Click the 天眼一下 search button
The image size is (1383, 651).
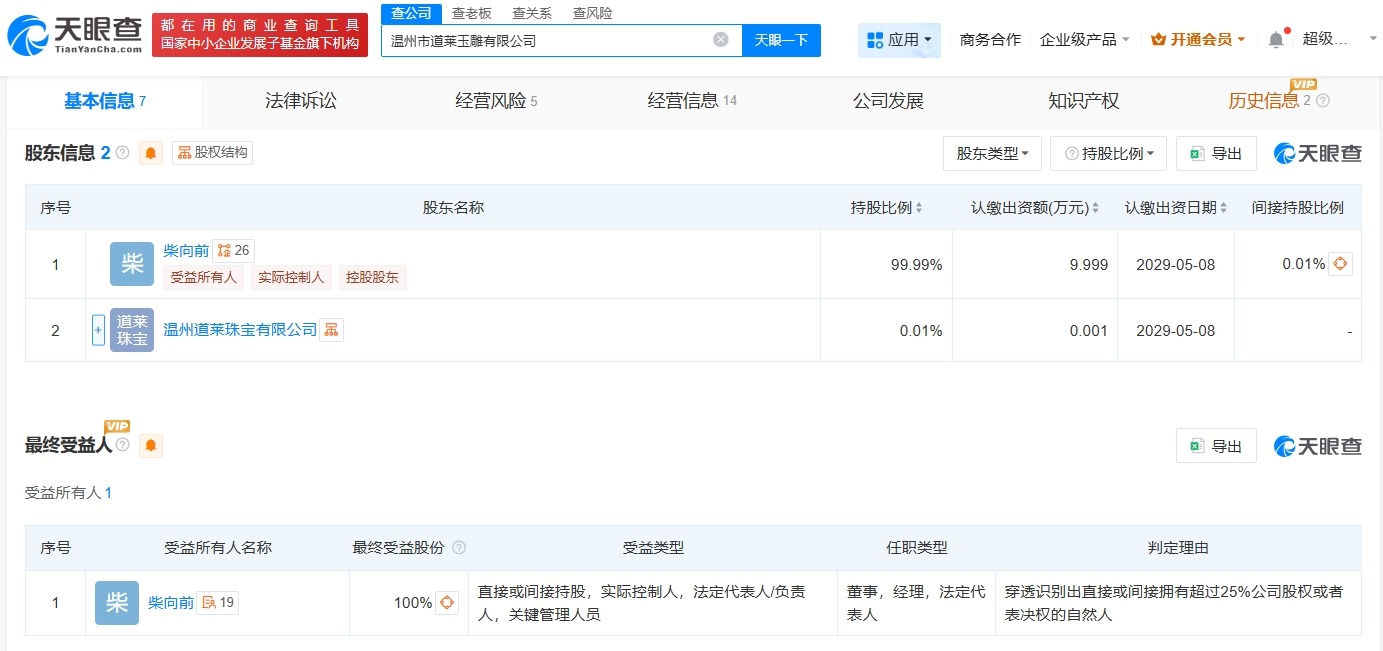(782, 39)
